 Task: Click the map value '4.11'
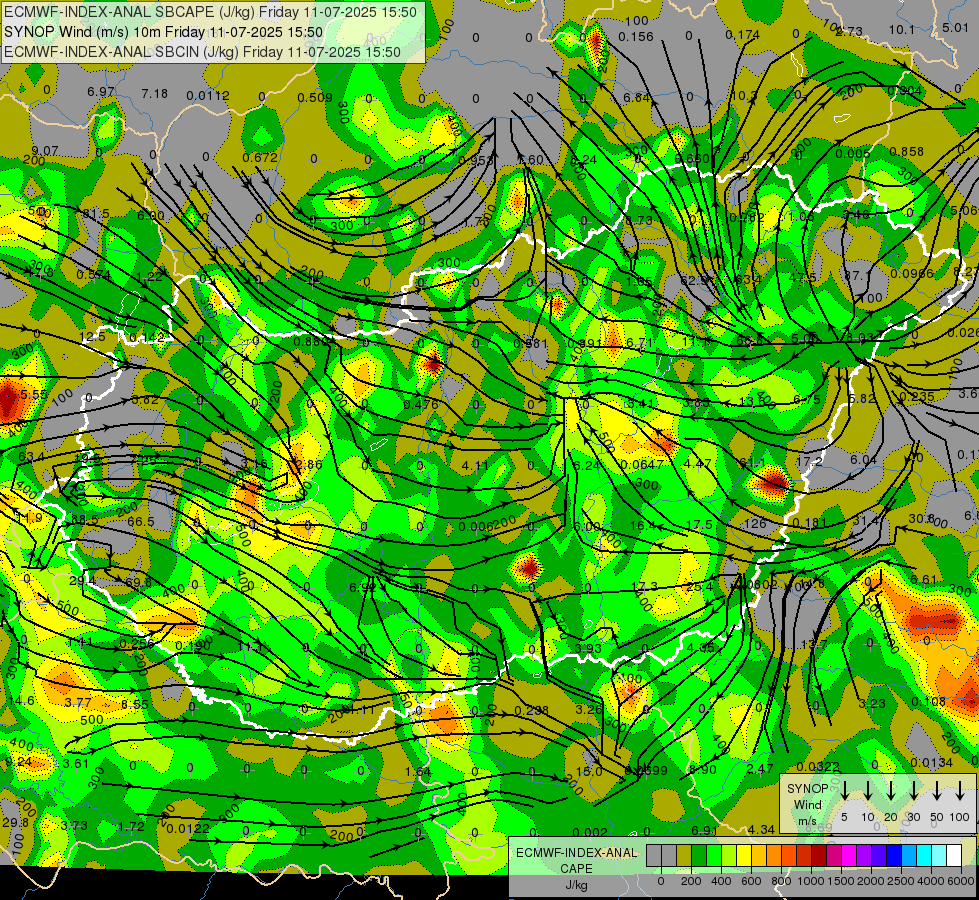475,465
